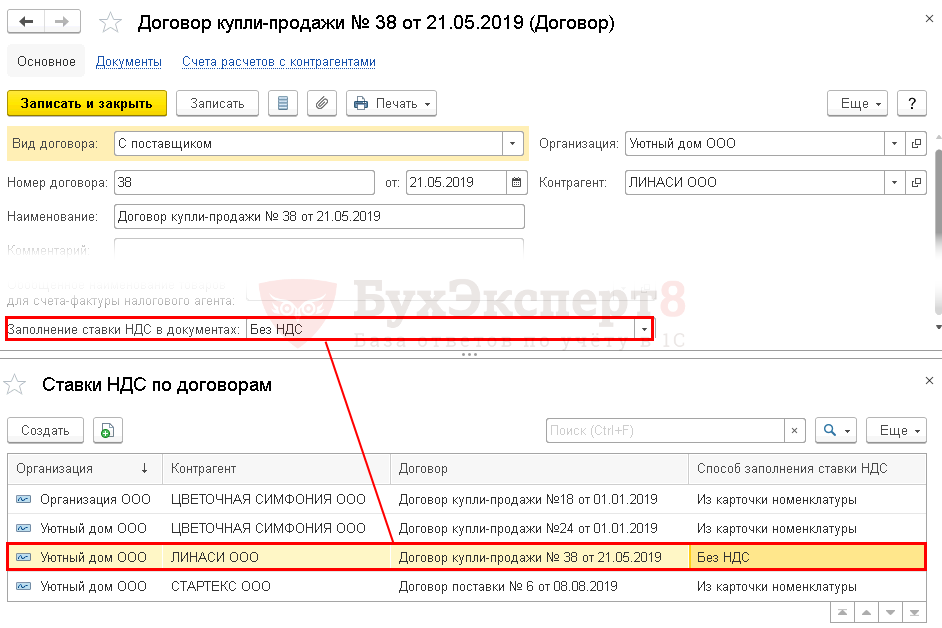Expand the Организация dropdown list

[894, 144]
